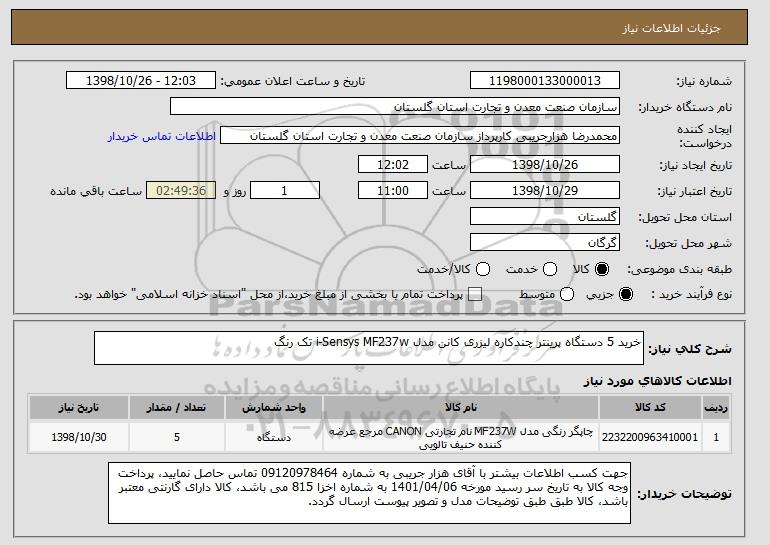The image size is (770, 545).
Task: Click the تاریخ ایجاد نیاز date field
Action: [x=545, y=164]
